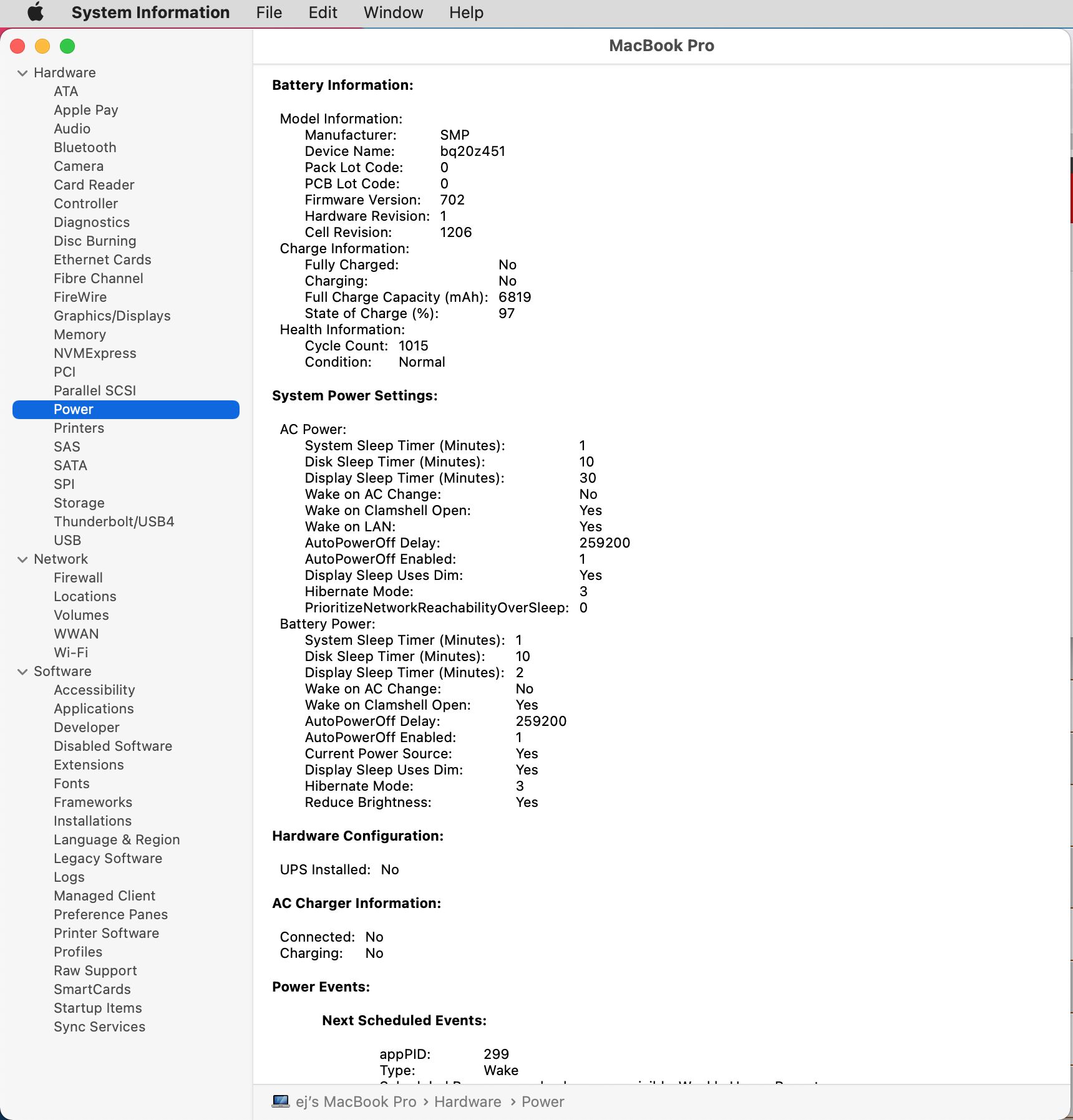Collapse the Hardware section
The height and width of the screenshot is (1120, 1073).
point(22,73)
